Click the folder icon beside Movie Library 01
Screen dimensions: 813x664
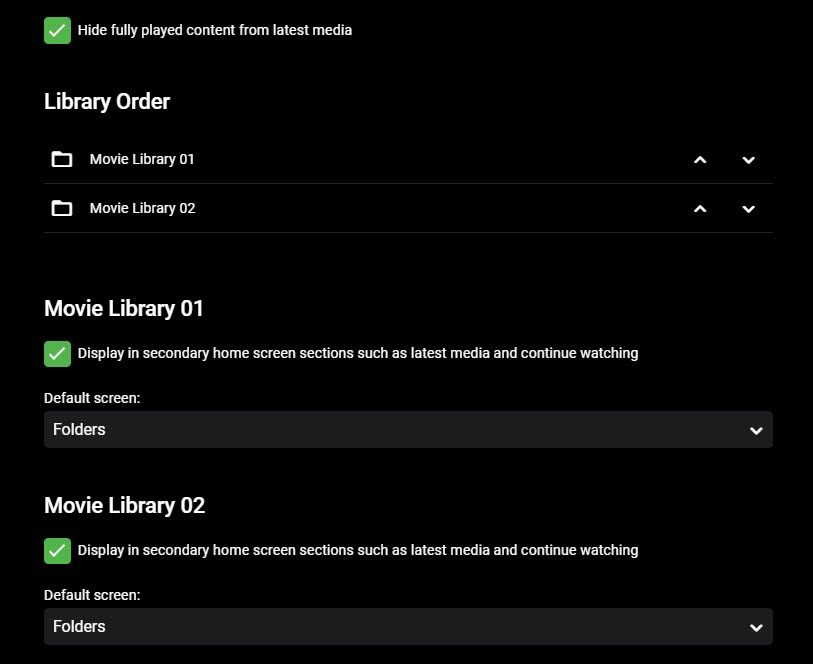[61, 159]
